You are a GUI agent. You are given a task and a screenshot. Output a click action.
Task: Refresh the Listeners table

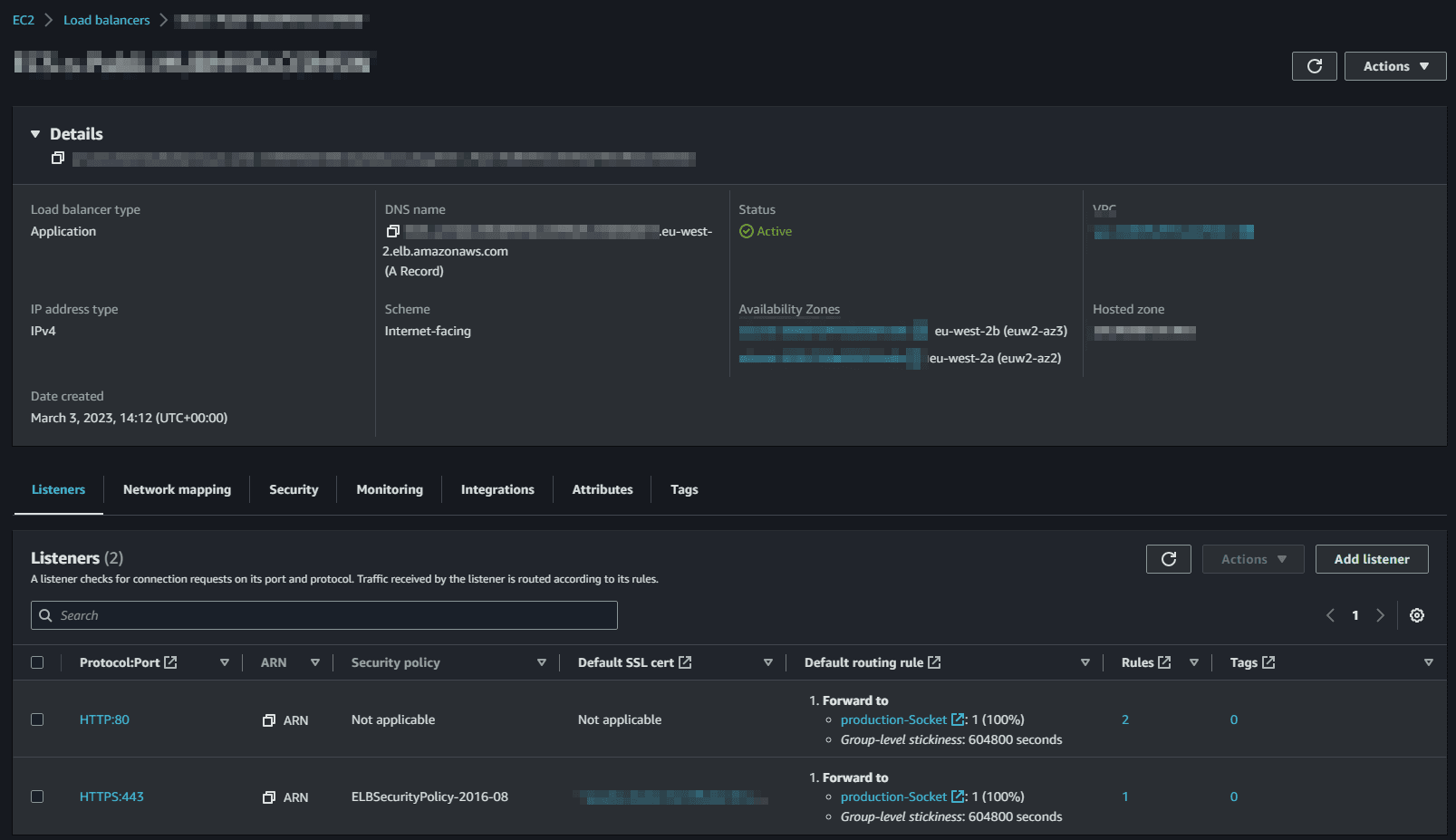click(1168, 559)
